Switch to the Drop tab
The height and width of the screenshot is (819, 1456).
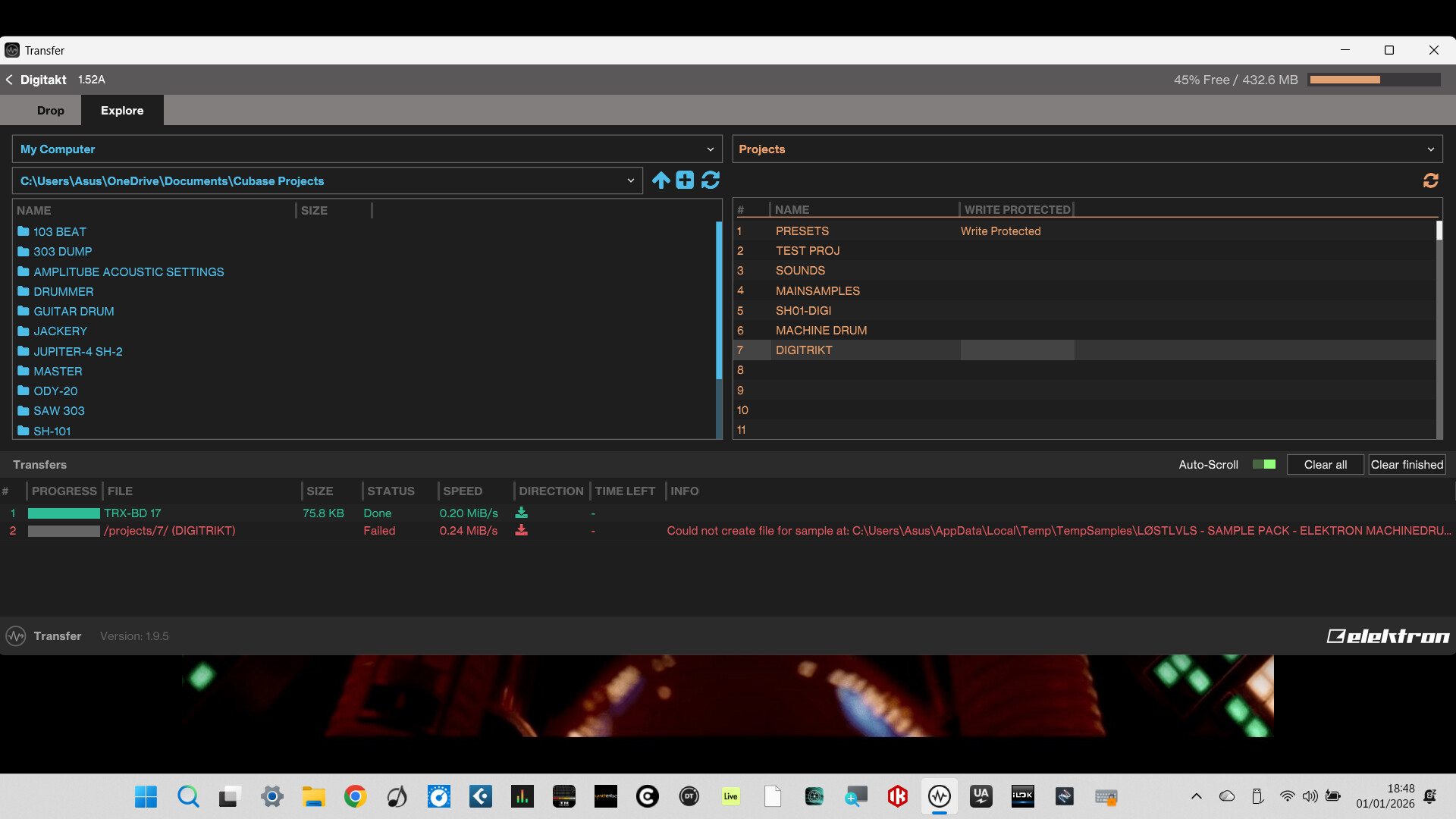[51, 111]
